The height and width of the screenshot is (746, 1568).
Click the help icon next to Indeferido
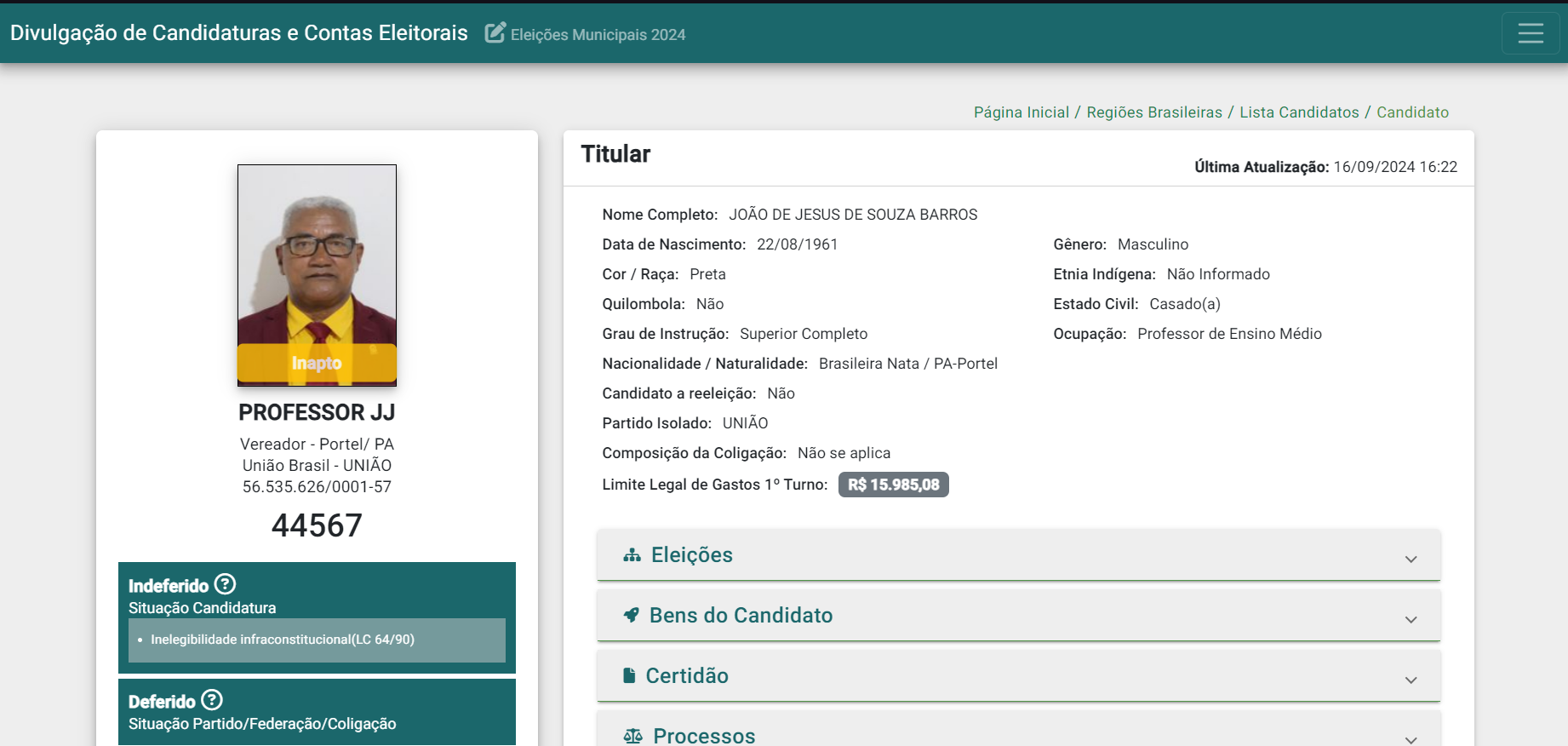225,584
